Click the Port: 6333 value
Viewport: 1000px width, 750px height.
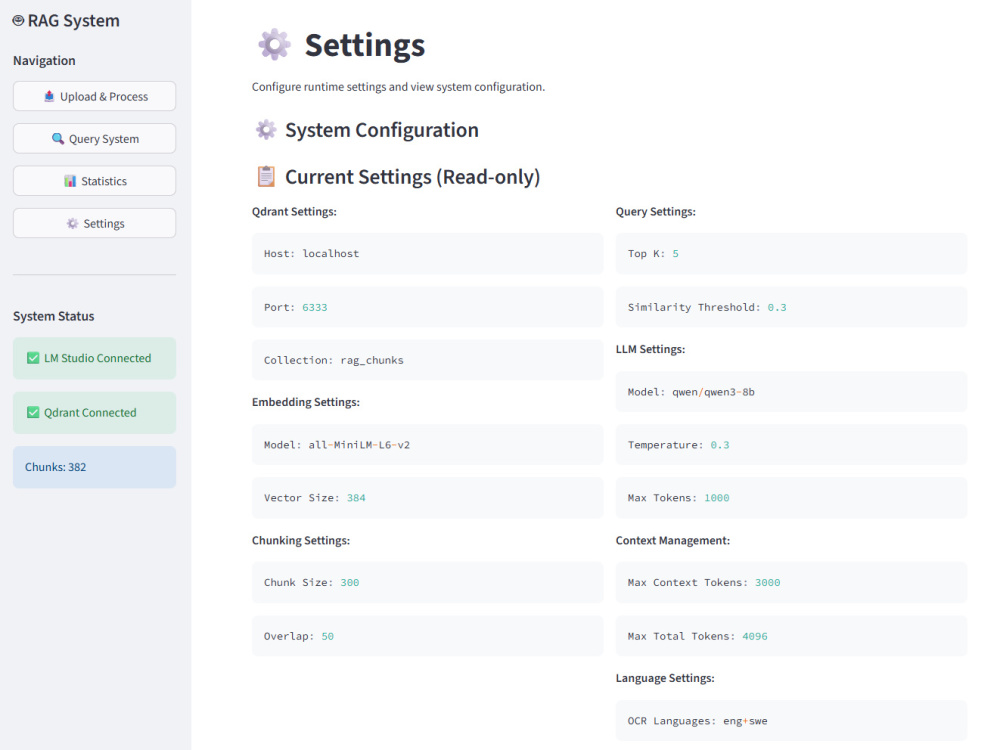tap(314, 307)
